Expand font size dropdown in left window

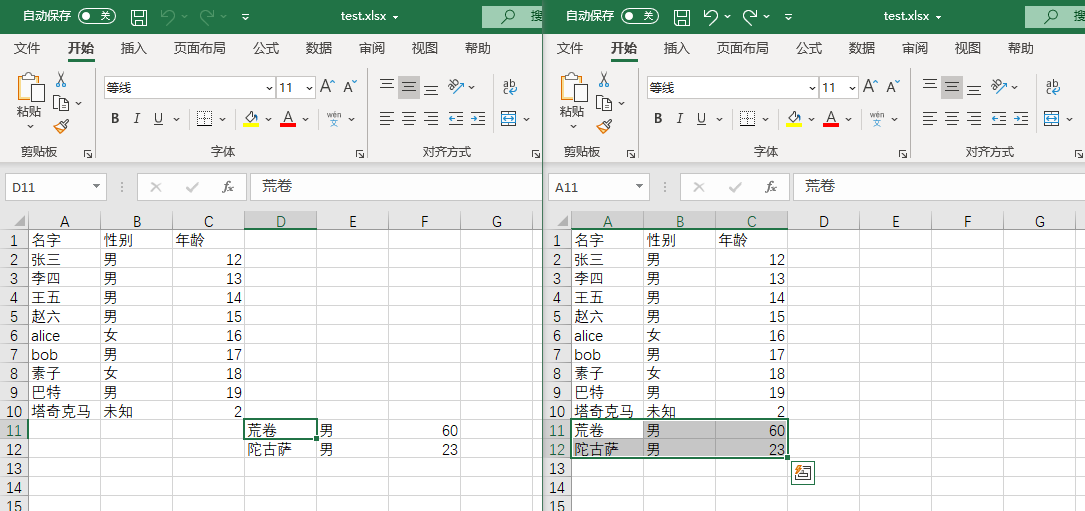tap(309, 88)
